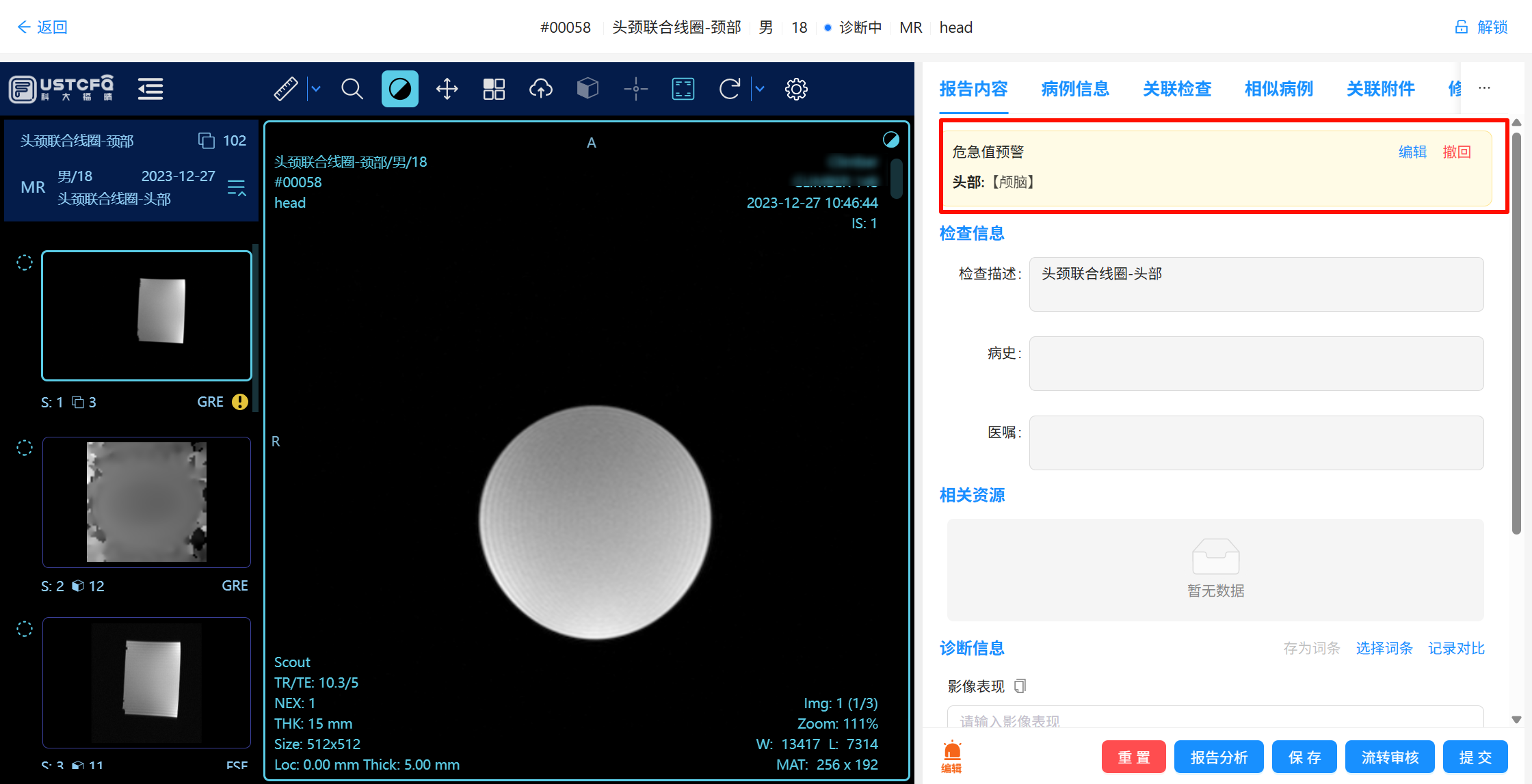Image resolution: width=1532 pixels, height=784 pixels.
Task: Toggle image invert via half-circle corner icon
Action: [891, 139]
